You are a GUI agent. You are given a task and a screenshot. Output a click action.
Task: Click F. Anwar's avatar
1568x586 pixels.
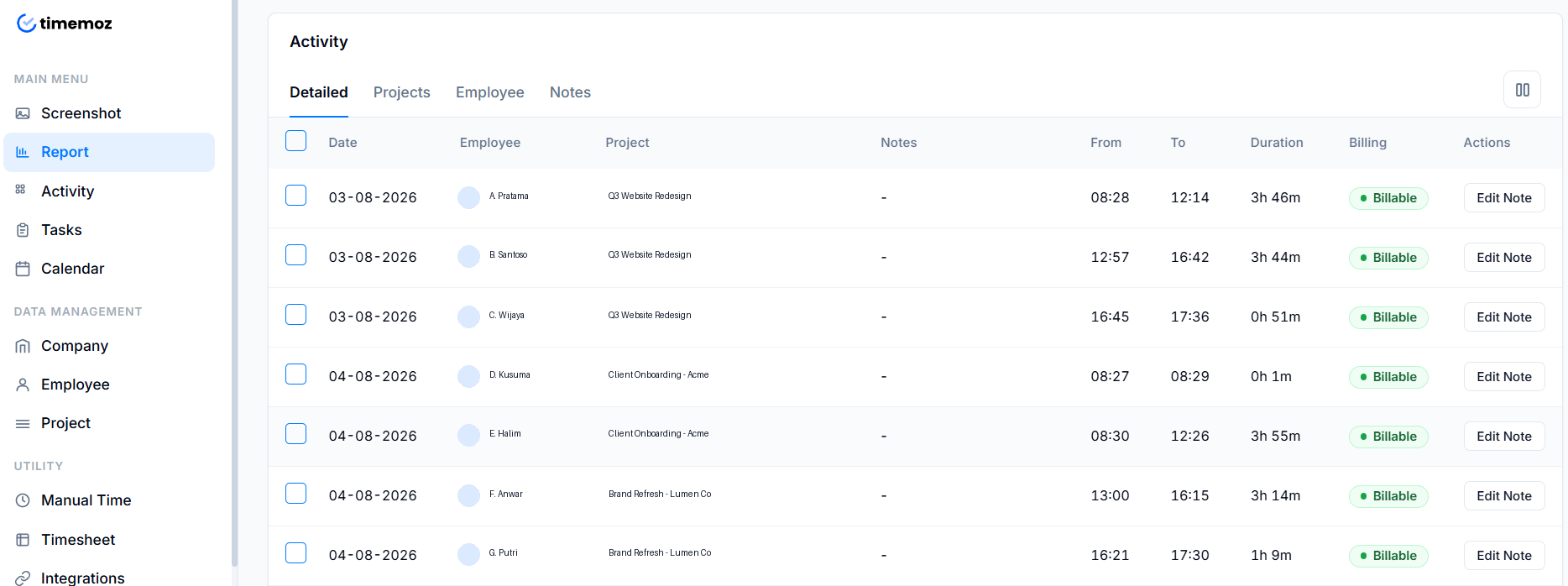coord(468,495)
